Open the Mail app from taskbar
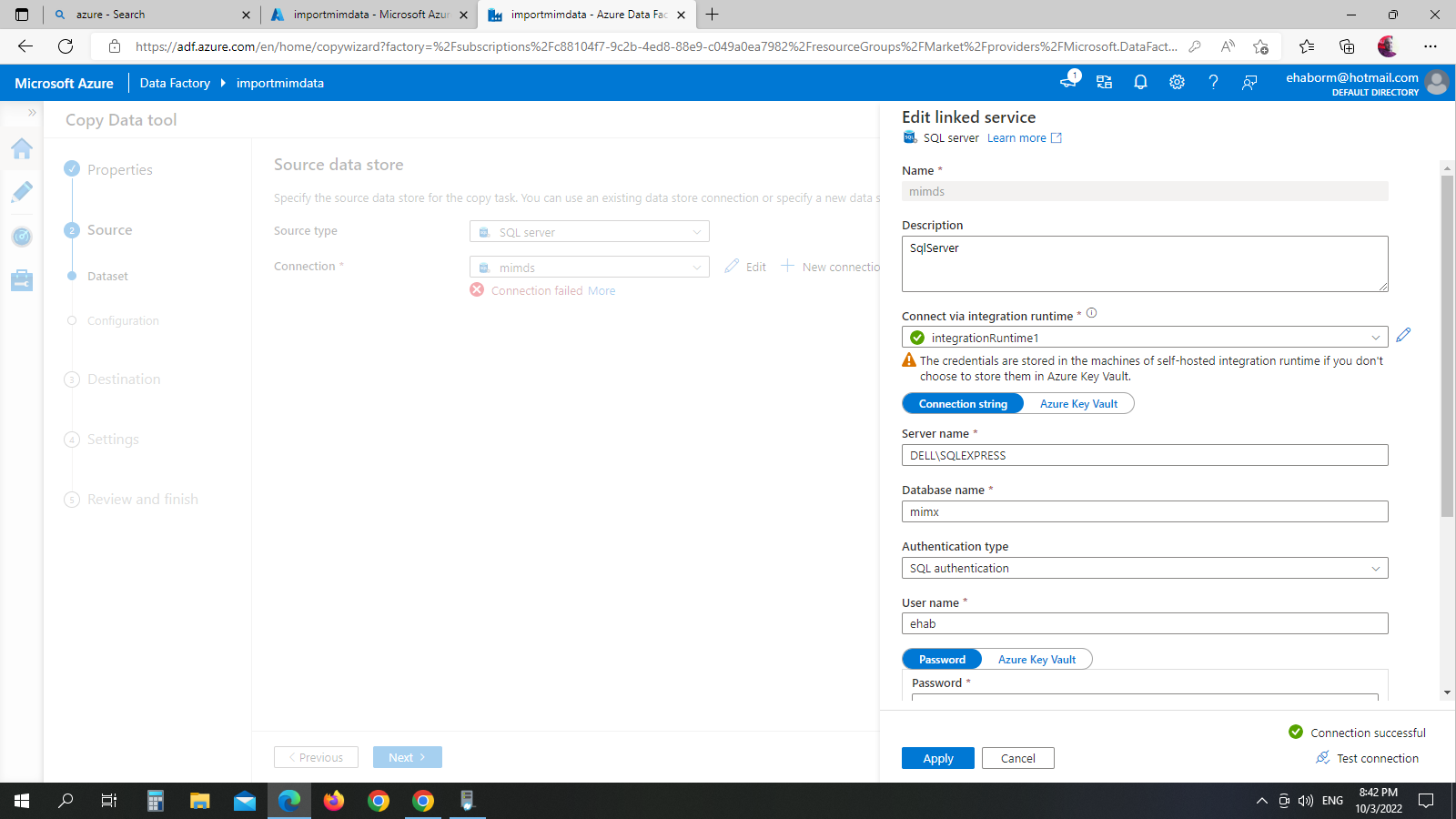 (245, 801)
